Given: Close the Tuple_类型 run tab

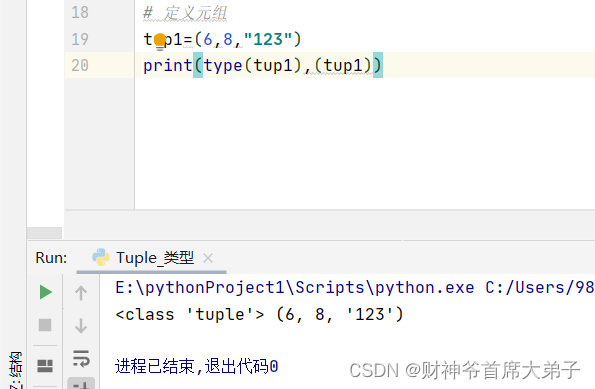Looking at the screenshot, I should (x=208, y=258).
